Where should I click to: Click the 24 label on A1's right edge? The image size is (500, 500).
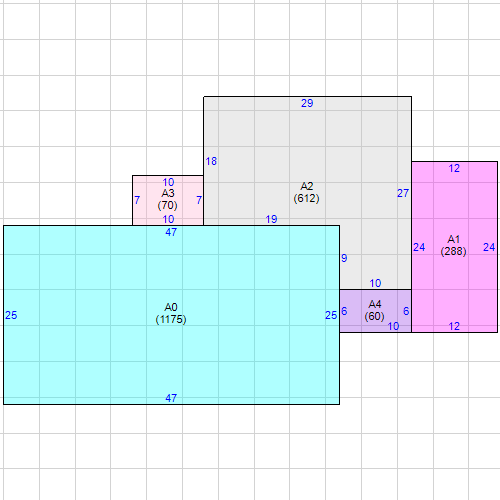(489, 247)
